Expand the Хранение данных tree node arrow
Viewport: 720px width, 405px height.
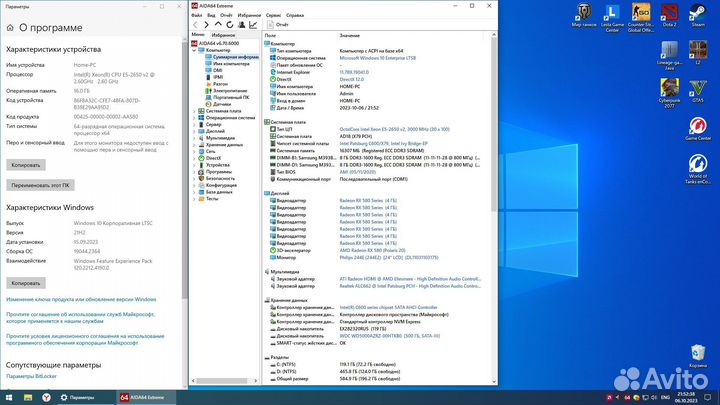[x=194, y=145]
